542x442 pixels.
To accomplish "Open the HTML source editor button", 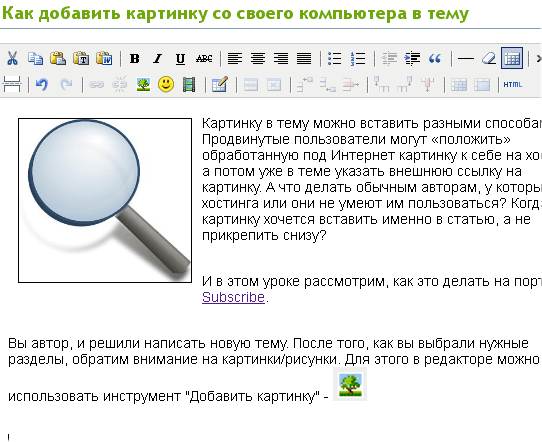I will point(513,84).
